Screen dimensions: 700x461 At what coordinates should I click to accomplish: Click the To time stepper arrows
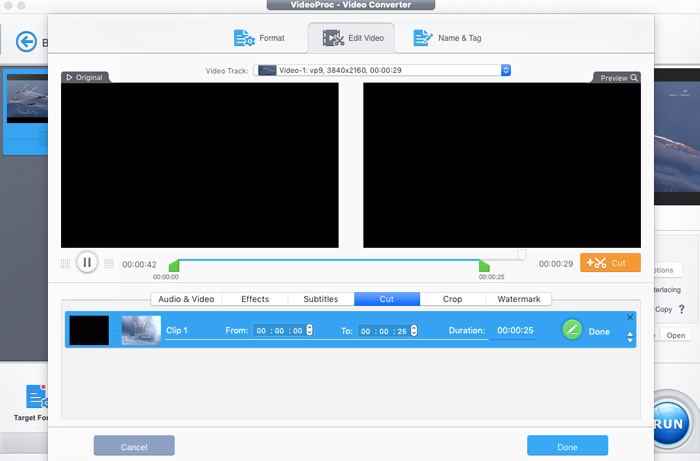(x=414, y=331)
